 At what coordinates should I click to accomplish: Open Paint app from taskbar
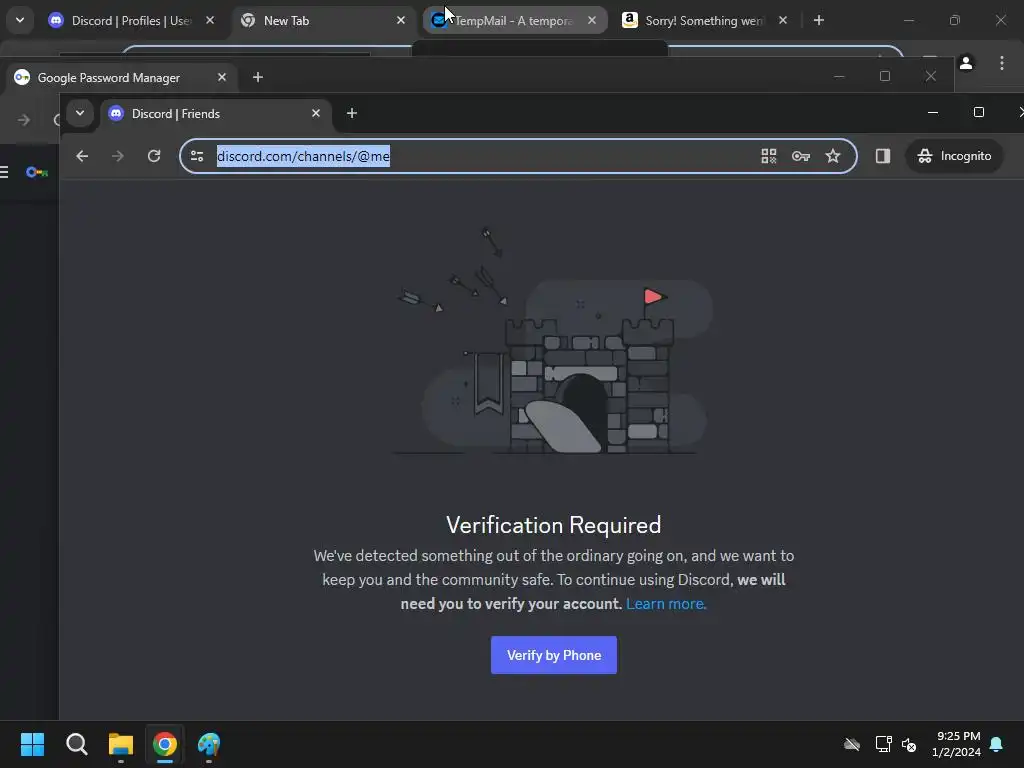[x=209, y=744]
